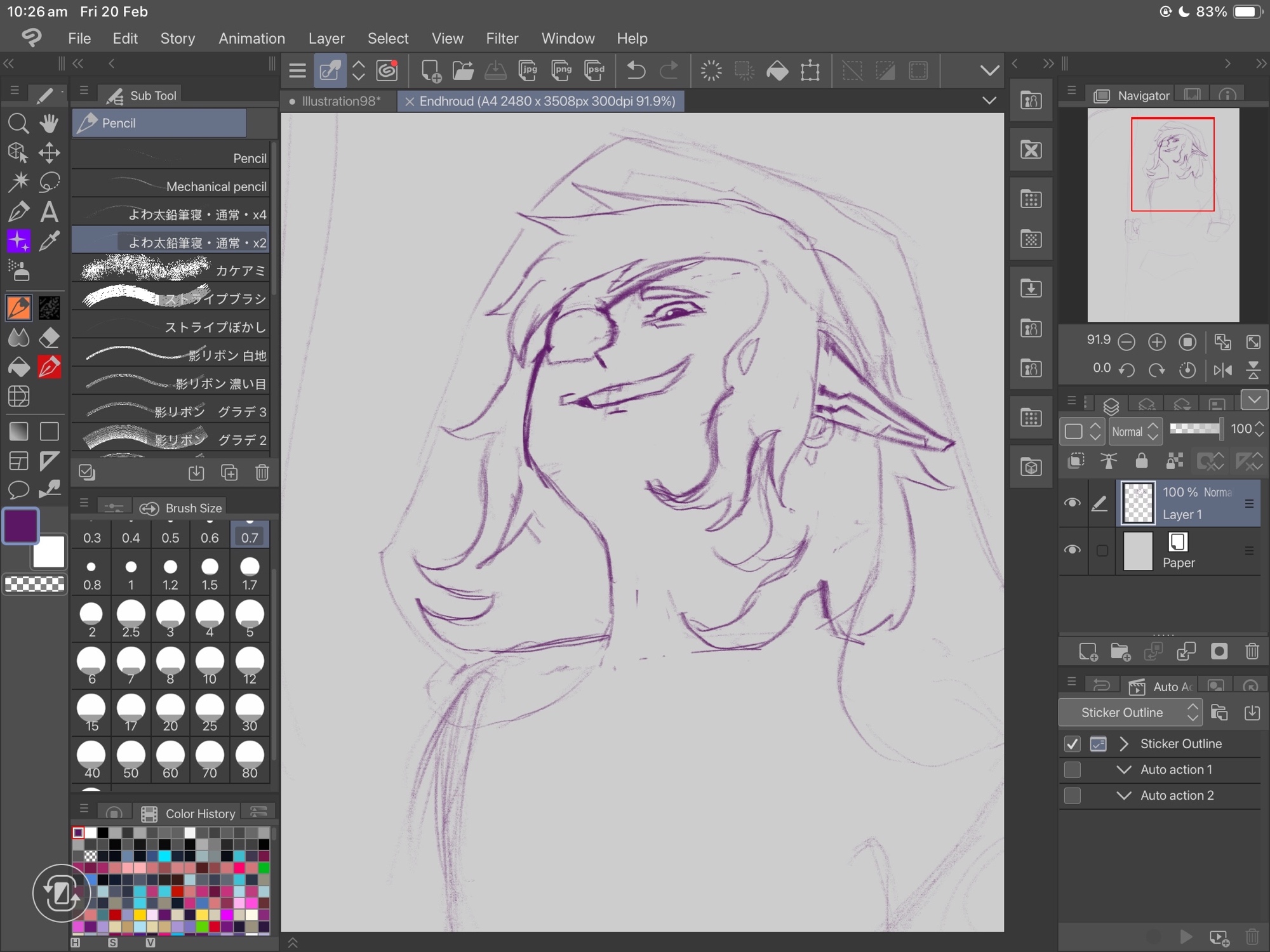Switch to the Illustration98 canvas tab
The height and width of the screenshot is (952, 1270).
click(340, 102)
